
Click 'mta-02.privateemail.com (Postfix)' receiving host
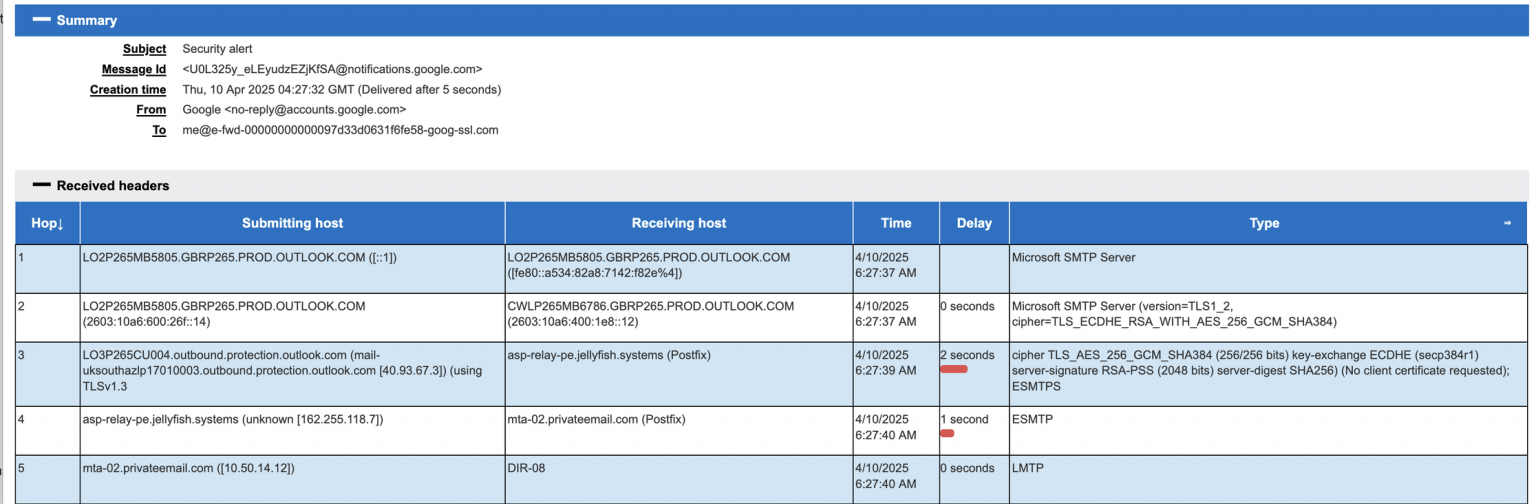coord(596,419)
